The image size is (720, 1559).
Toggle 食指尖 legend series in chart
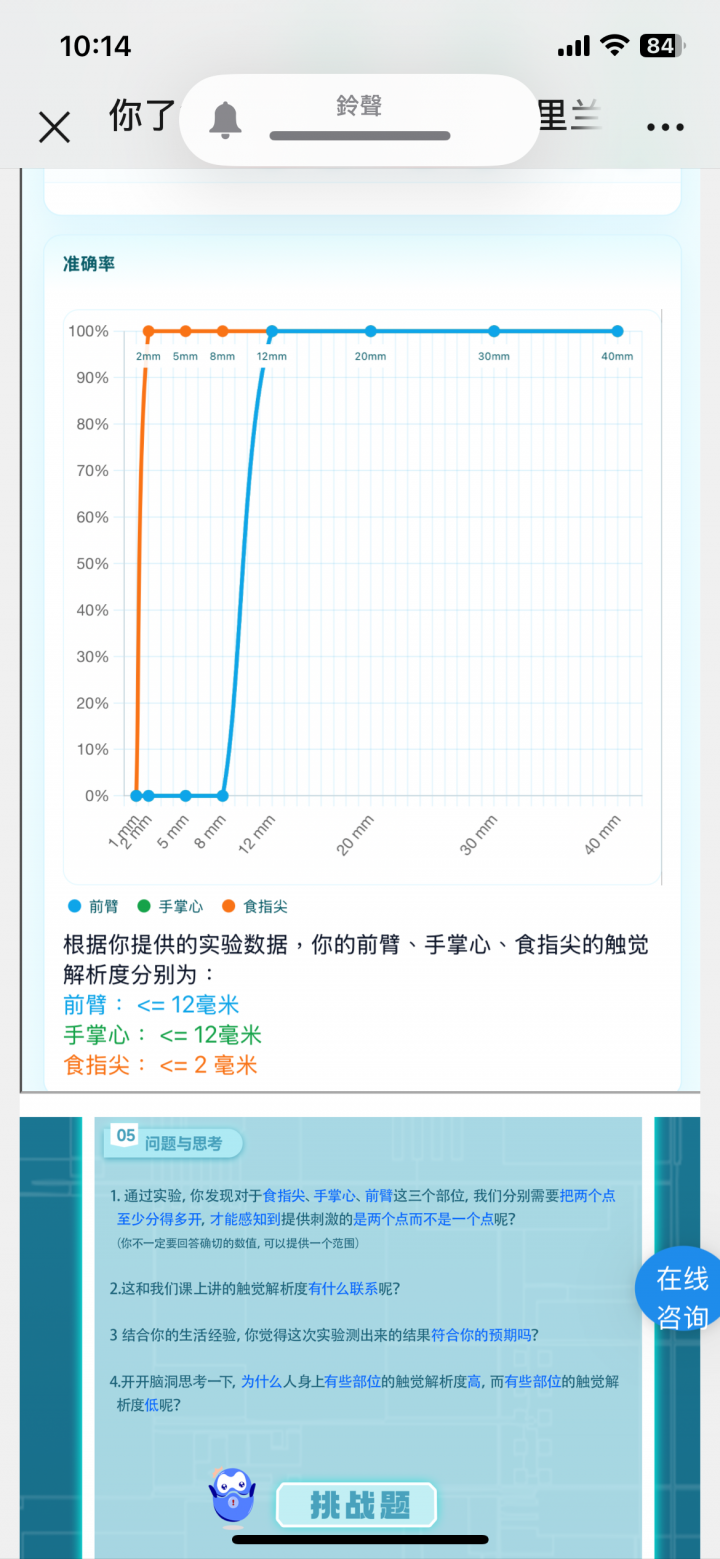pos(254,906)
